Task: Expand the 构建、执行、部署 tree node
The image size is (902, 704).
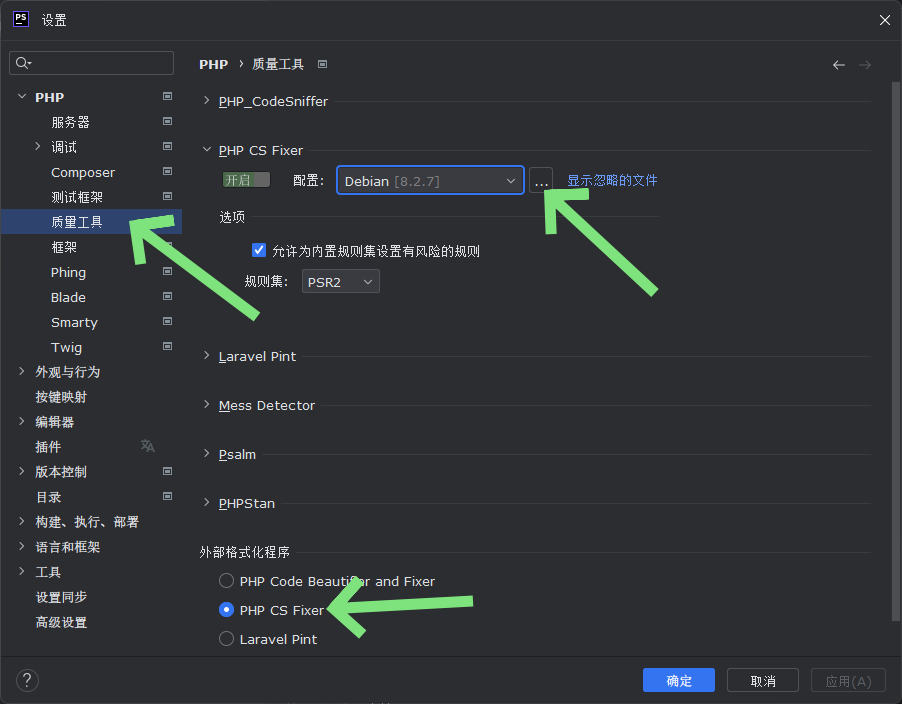Action: [22, 521]
